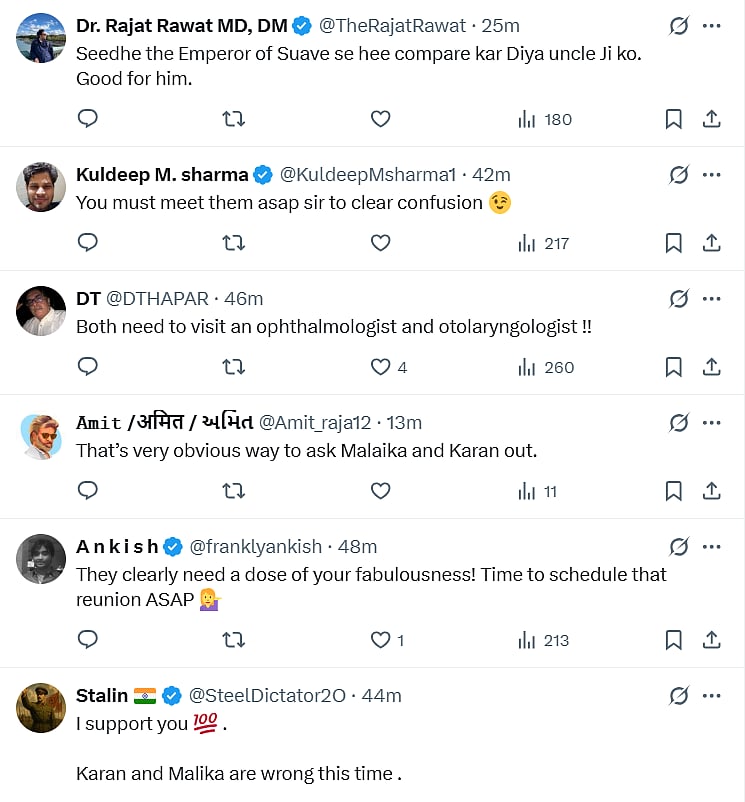
Task: Expand more menu on DT's tweet
Action: [712, 299]
